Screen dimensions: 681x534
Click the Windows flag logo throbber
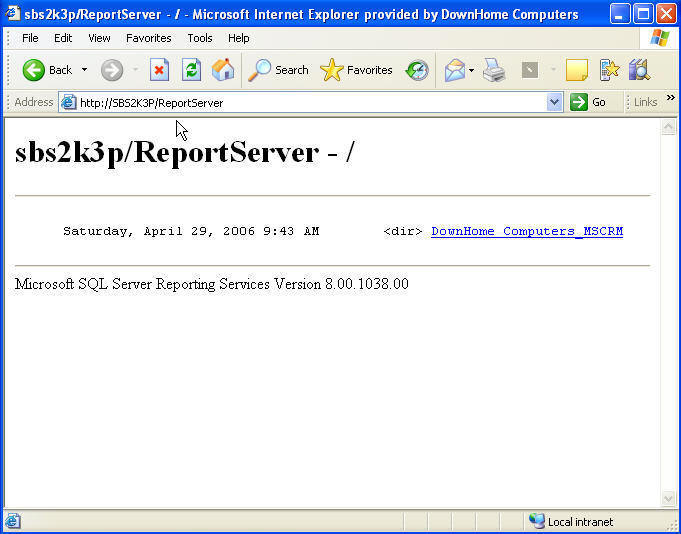click(x=660, y=38)
